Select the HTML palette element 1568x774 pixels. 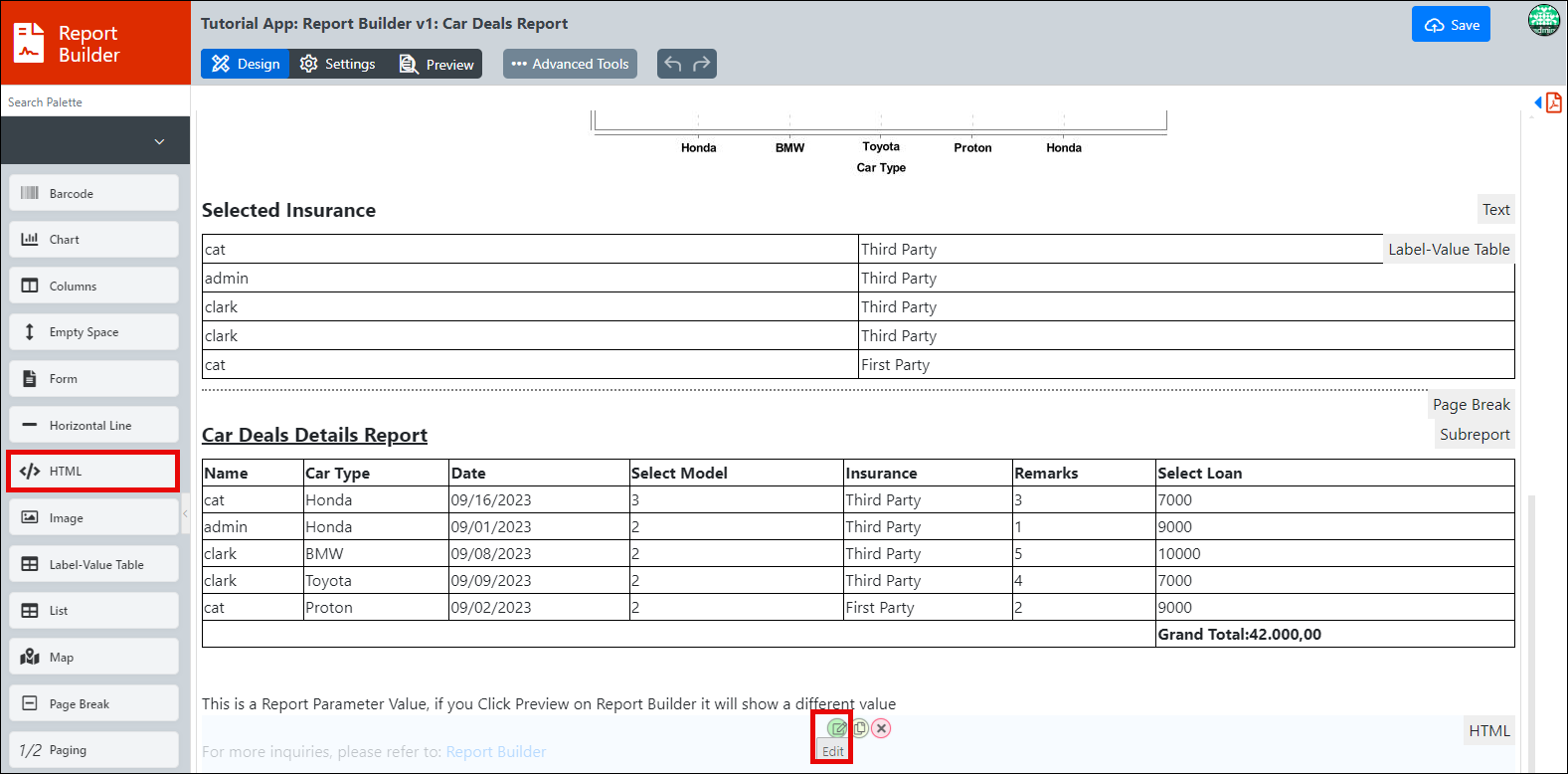tap(94, 472)
